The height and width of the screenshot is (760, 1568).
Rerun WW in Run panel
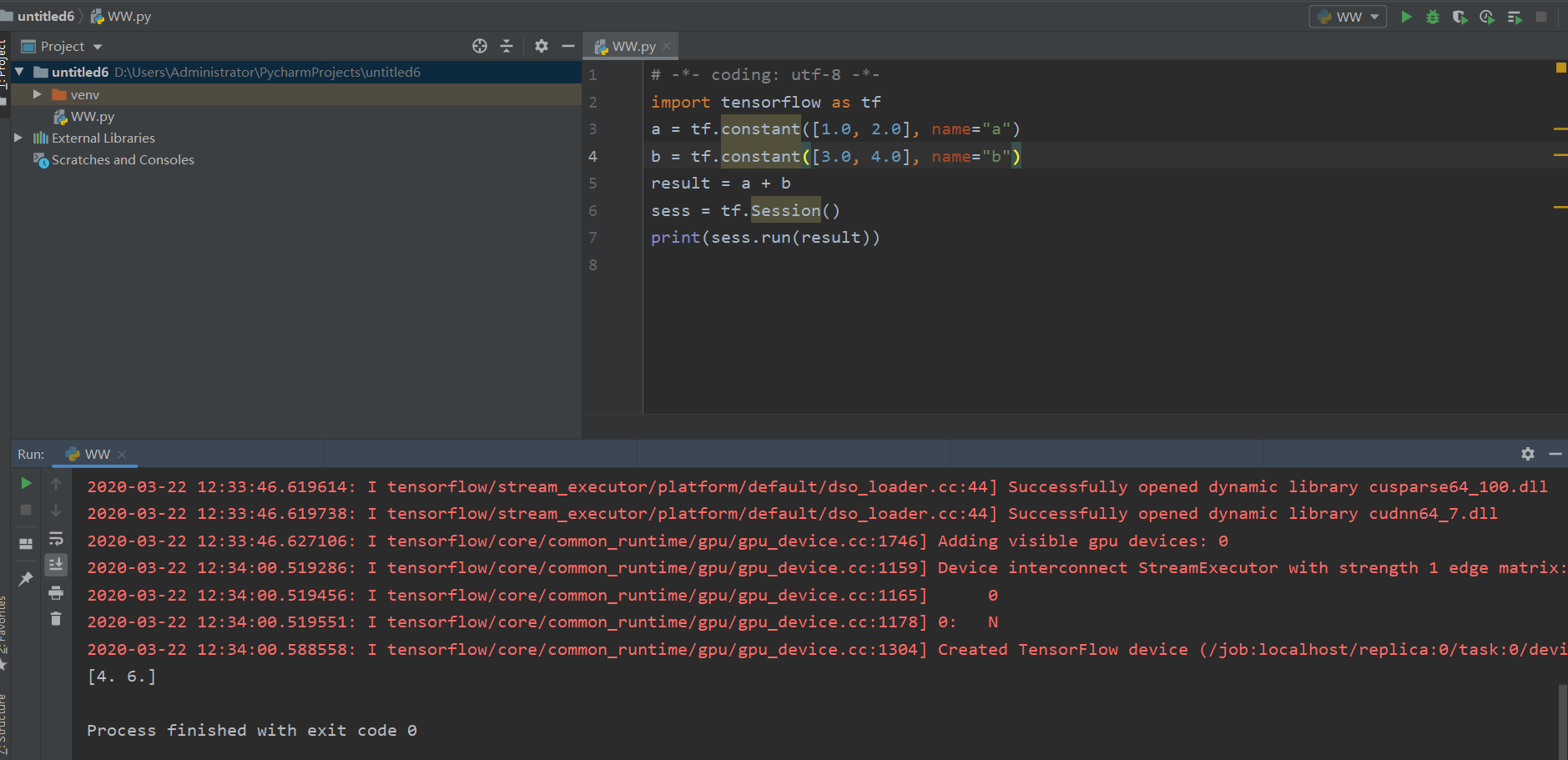point(26,483)
